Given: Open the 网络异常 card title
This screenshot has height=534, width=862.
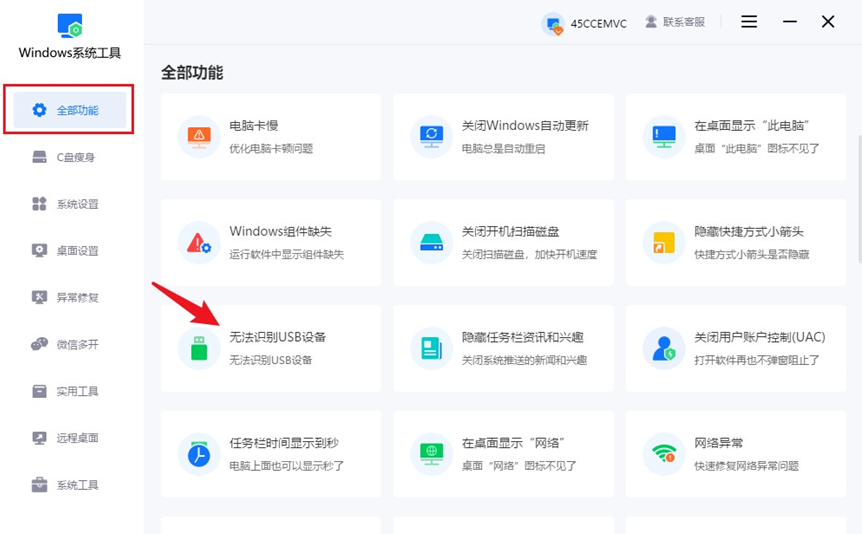Looking at the screenshot, I should [x=719, y=443].
